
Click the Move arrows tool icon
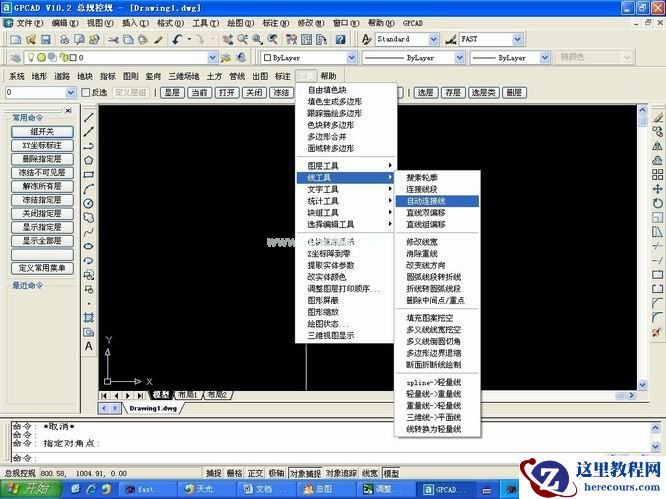point(658,189)
